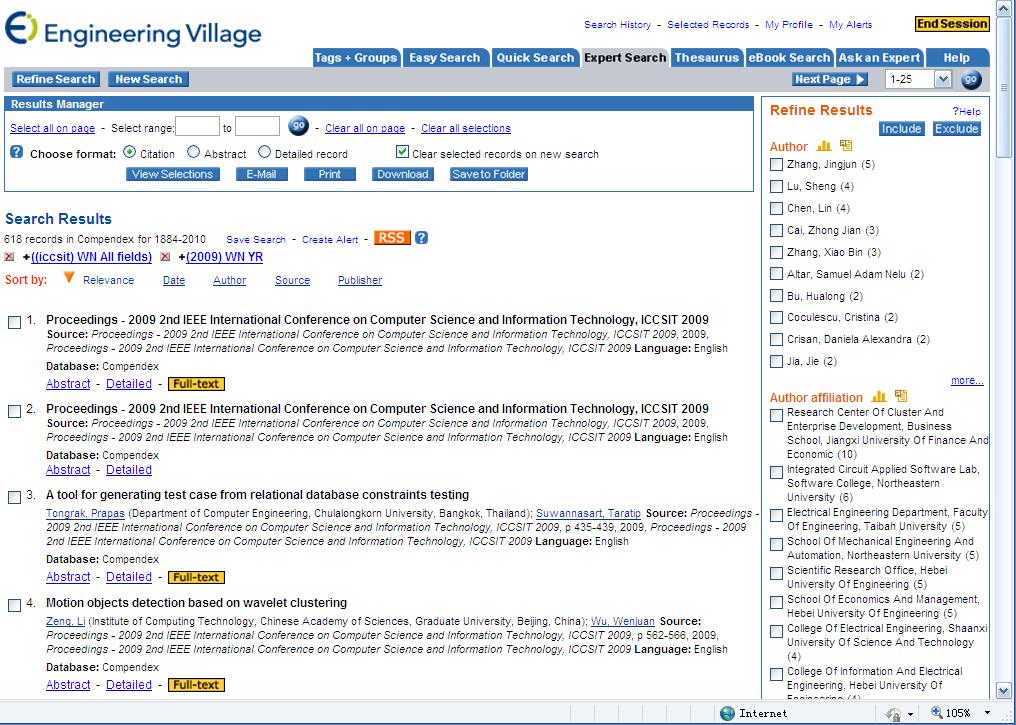This screenshot has width=1016, height=725.
Task: Remove the (iccsit) WN All fields search term
Action: click(9, 257)
